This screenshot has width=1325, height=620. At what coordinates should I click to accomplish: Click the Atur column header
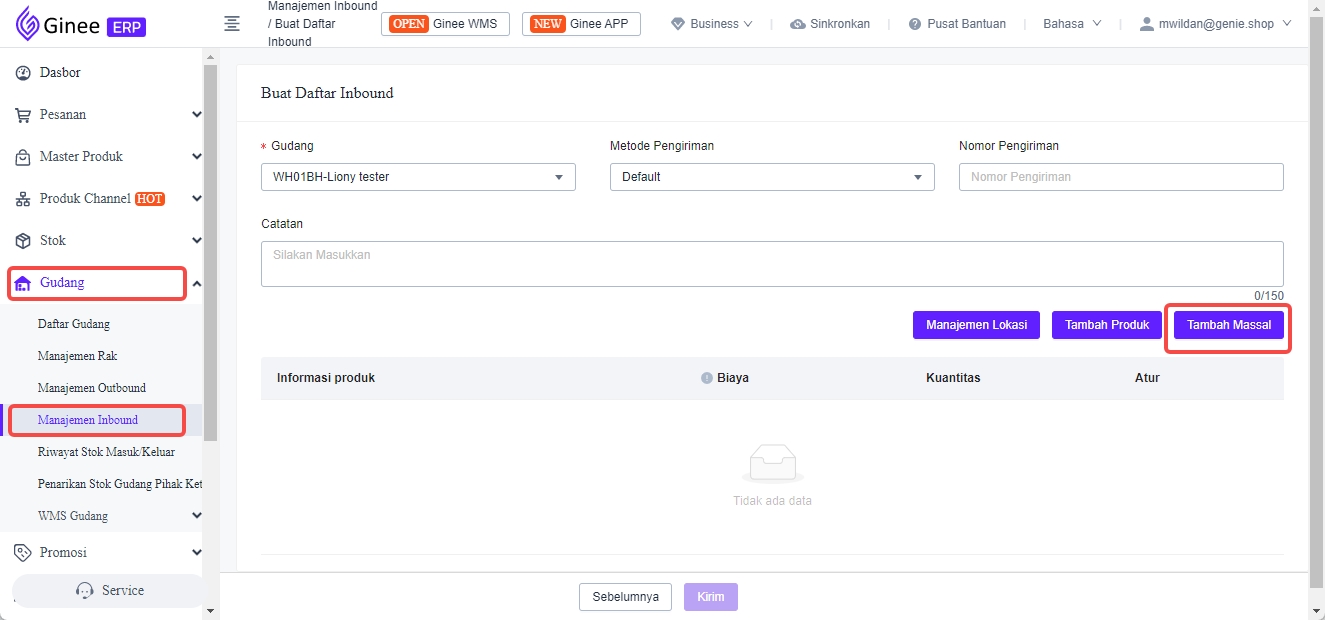point(1147,378)
